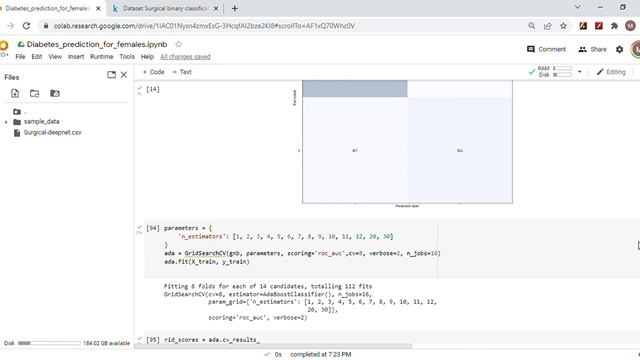Click the Share button
640x360 pixels.
[593, 49]
